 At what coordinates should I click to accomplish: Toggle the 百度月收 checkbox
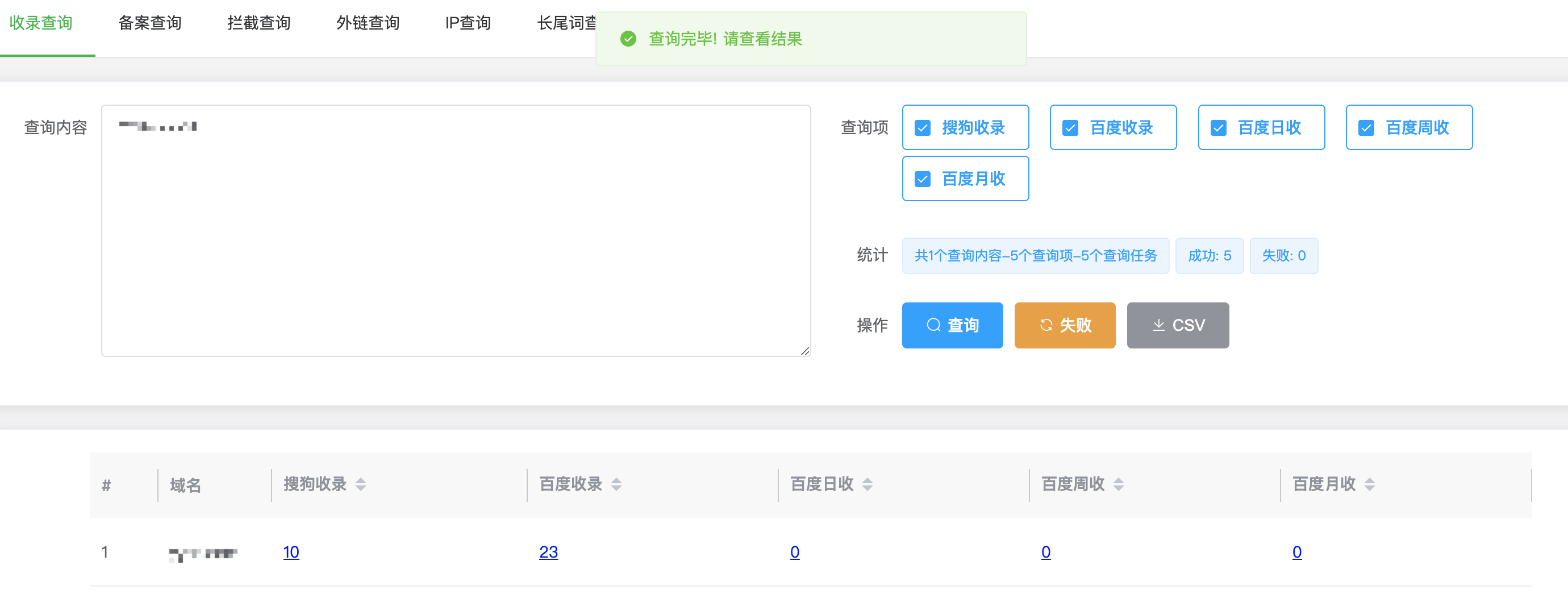(923, 179)
